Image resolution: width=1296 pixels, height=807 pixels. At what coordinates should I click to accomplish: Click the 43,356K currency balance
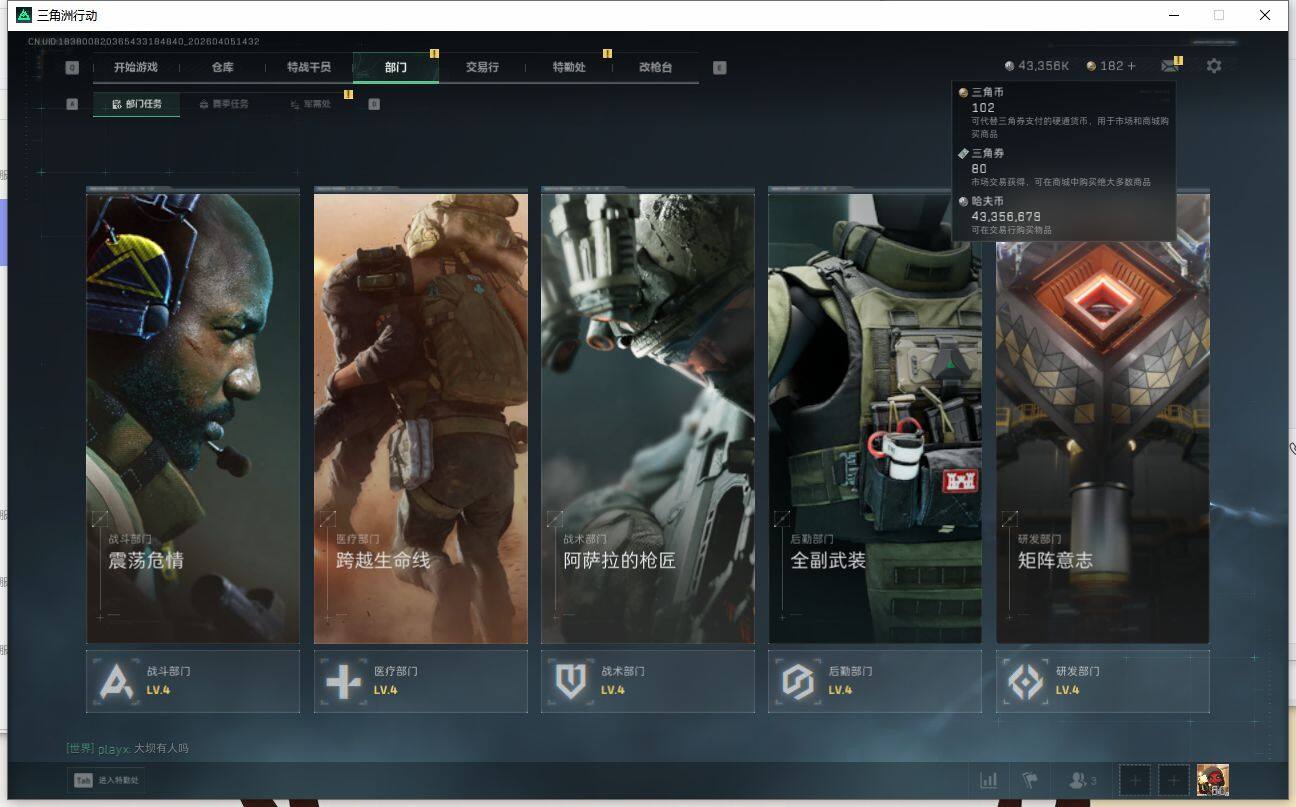[1044, 66]
